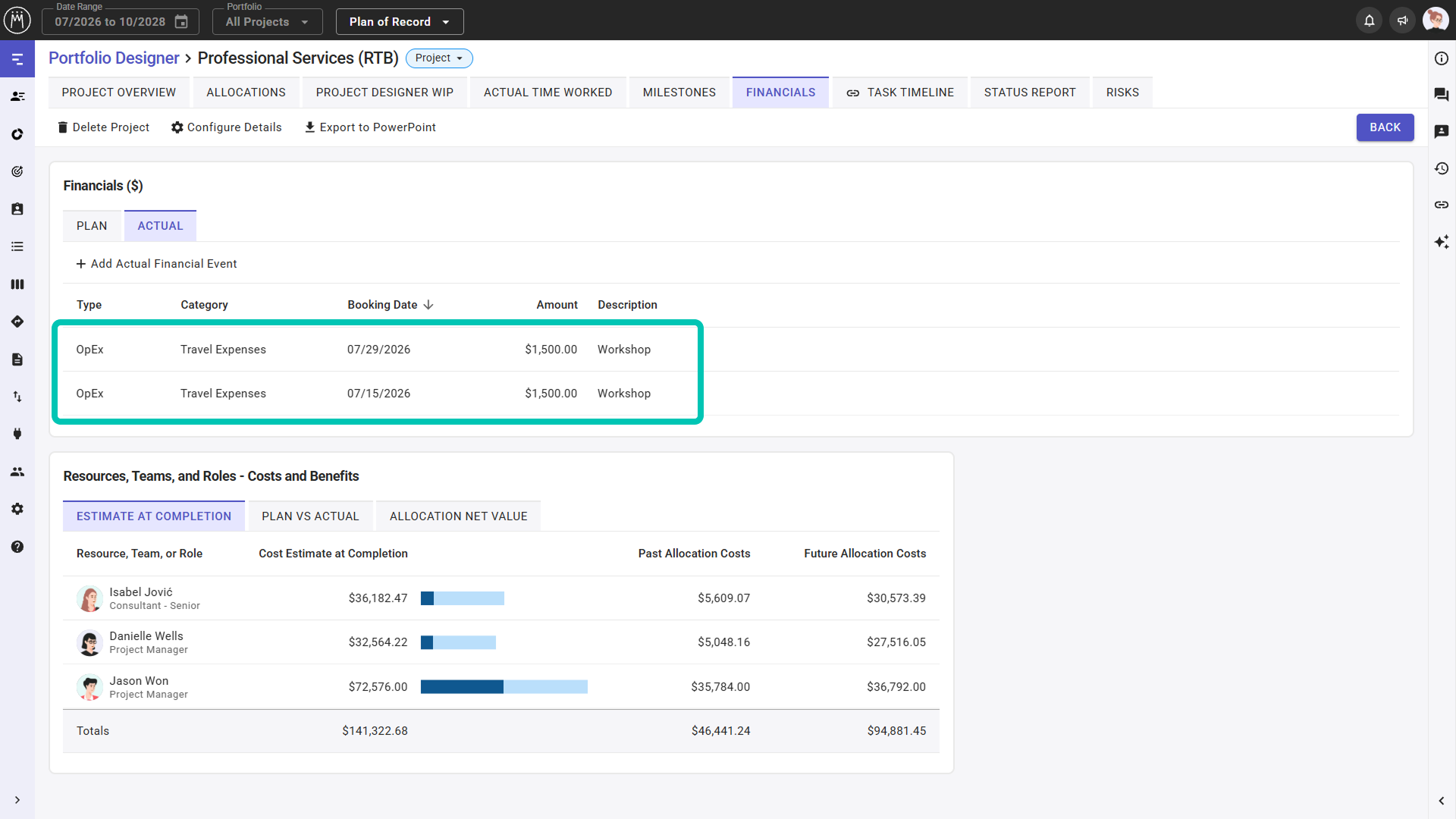This screenshot has width=1456, height=819.
Task: Open the Risks tab
Action: coord(1122,93)
